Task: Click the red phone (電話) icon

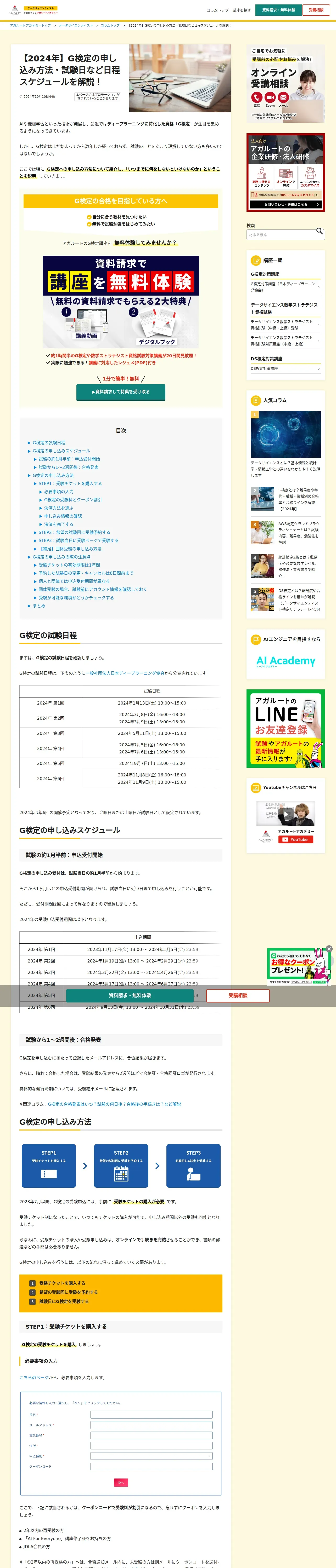Action: [x=257, y=97]
